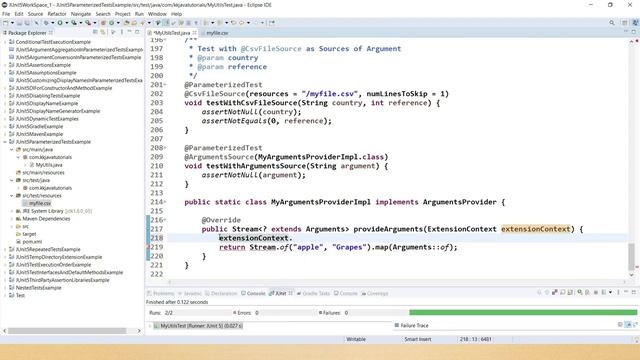The image size is (640, 360).
Task: Close the MyUtilsTest.java editor tab
Action: (194, 33)
